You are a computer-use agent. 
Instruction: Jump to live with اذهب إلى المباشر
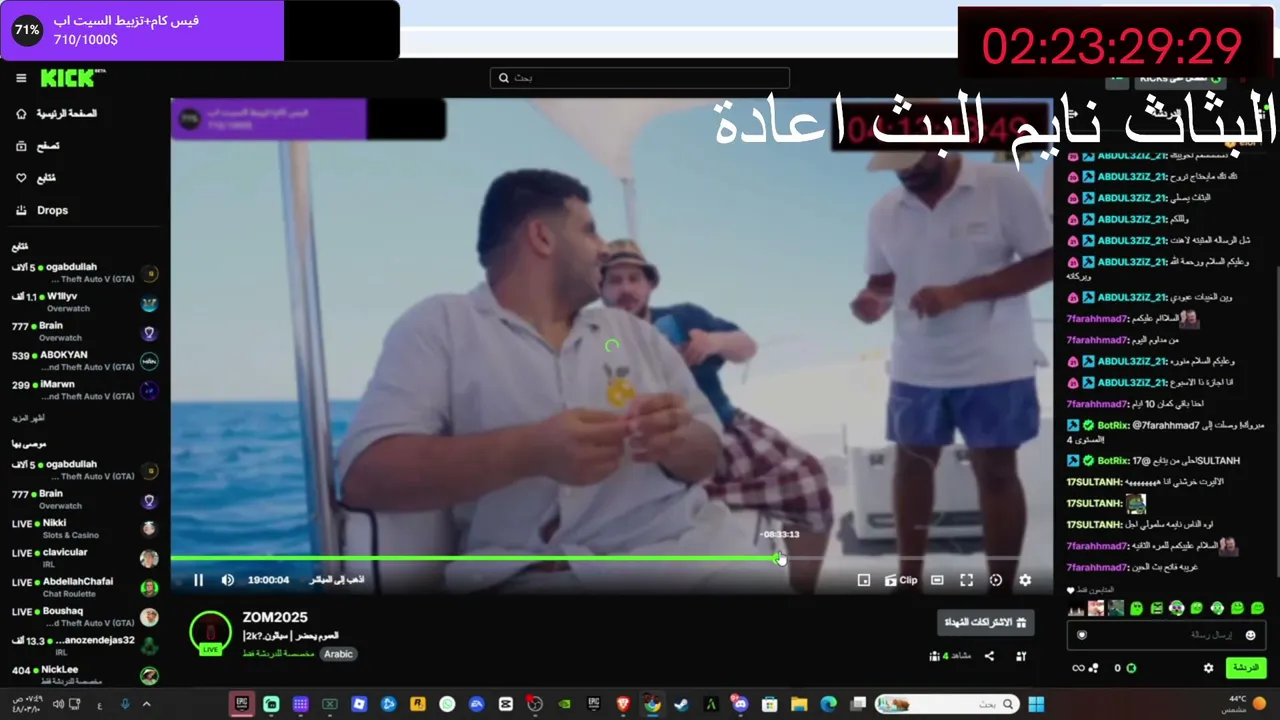337,580
